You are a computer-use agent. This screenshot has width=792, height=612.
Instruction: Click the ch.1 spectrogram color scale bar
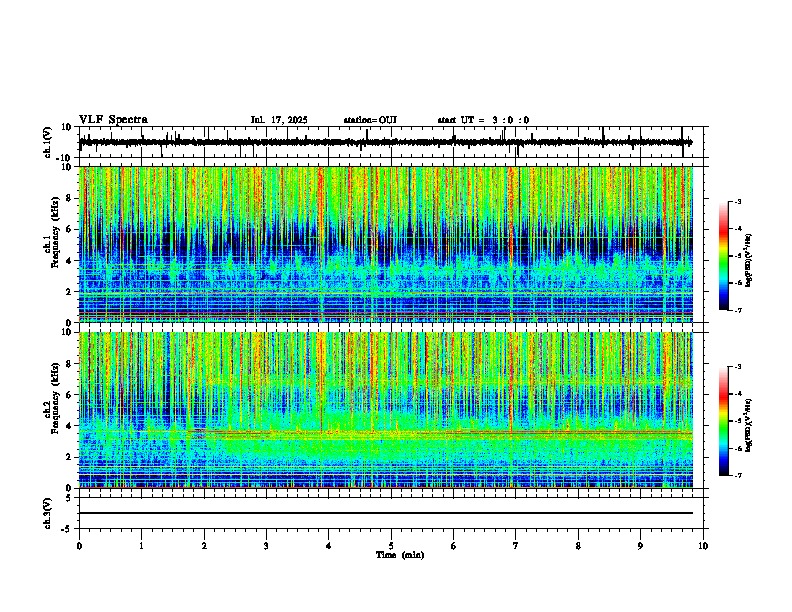(x=723, y=256)
